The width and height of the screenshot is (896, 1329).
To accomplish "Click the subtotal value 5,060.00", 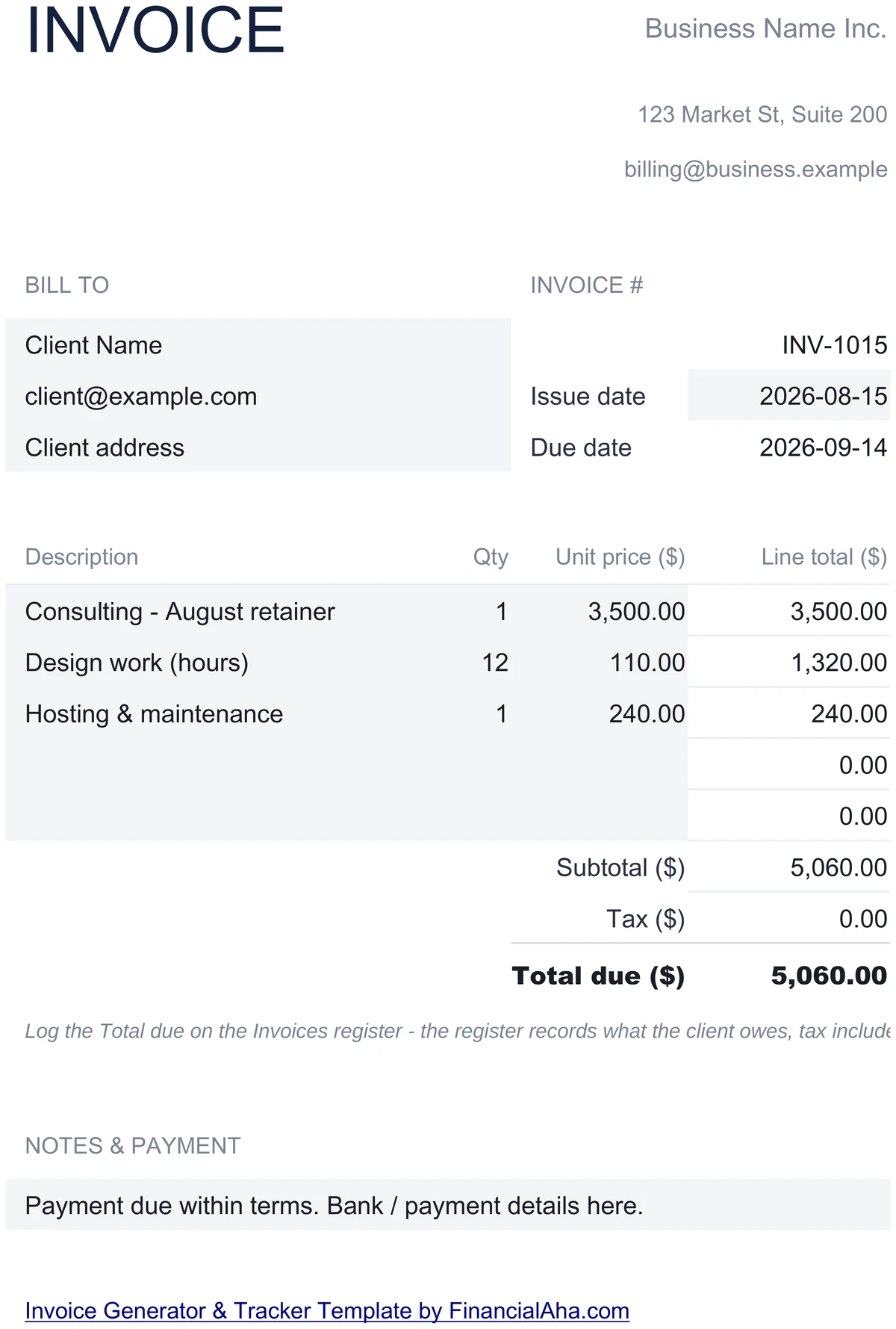I will tap(839, 867).
